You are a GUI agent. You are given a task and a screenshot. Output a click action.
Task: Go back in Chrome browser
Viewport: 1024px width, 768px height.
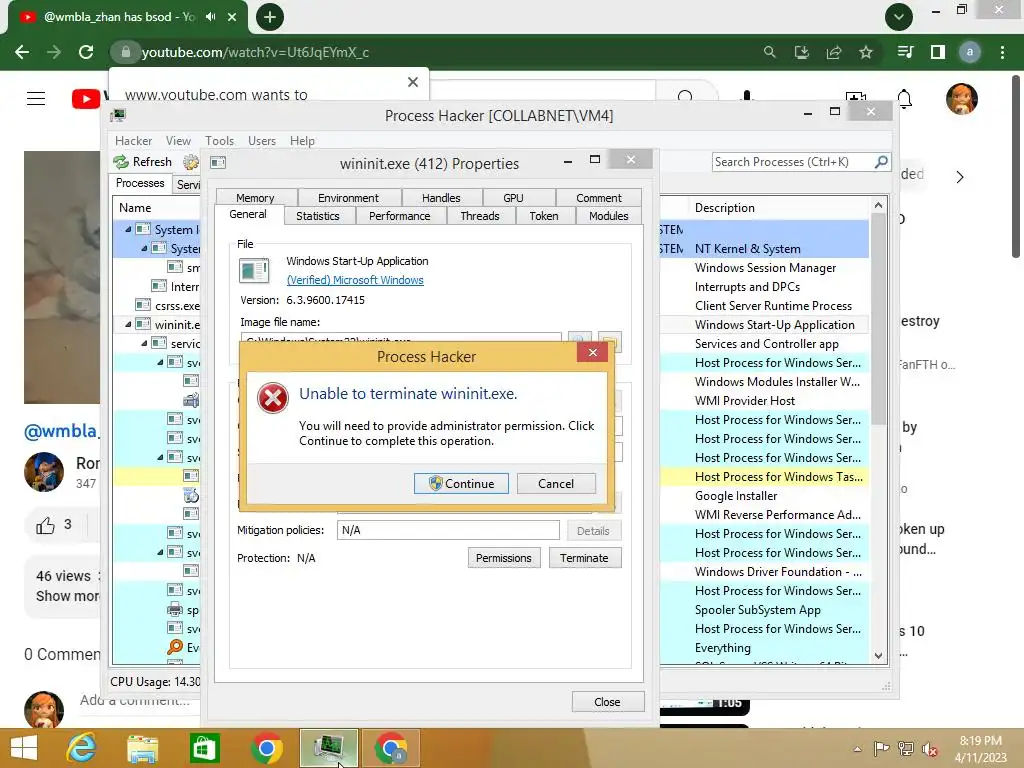[22, 52]
